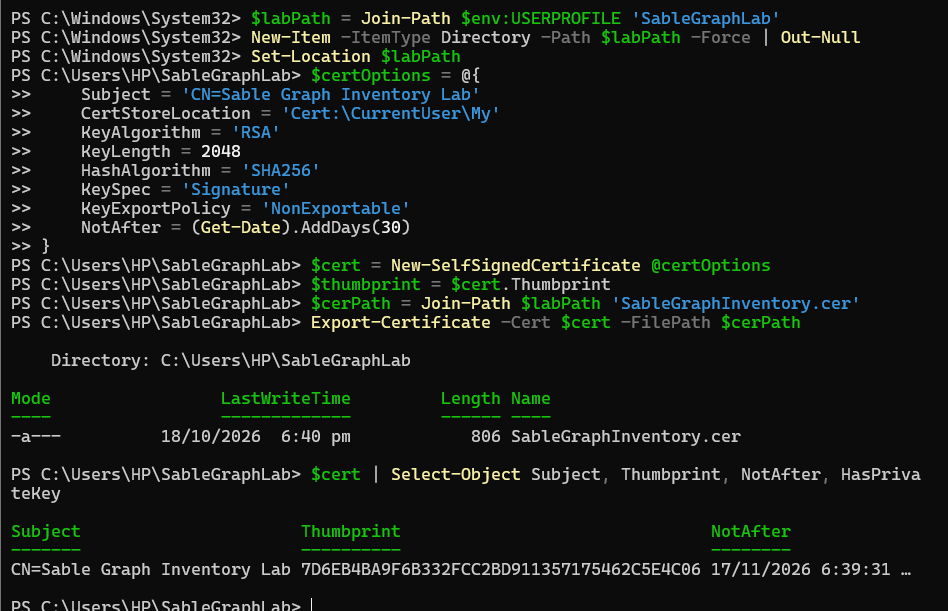
Task: Click the 'SableGraphLab' string in first command
Action: [706, 18]
